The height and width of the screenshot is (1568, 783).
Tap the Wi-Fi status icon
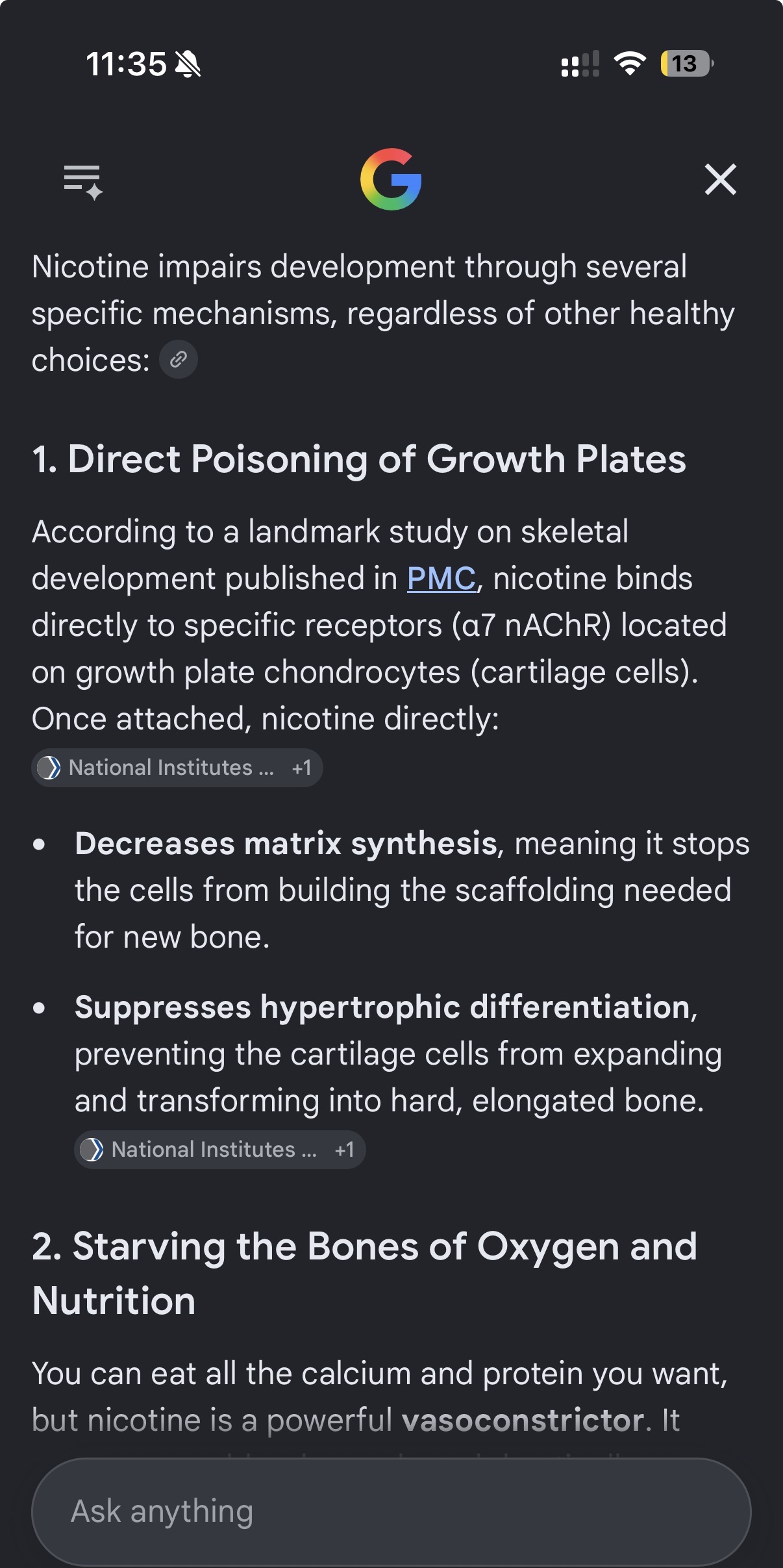[630, 63]
